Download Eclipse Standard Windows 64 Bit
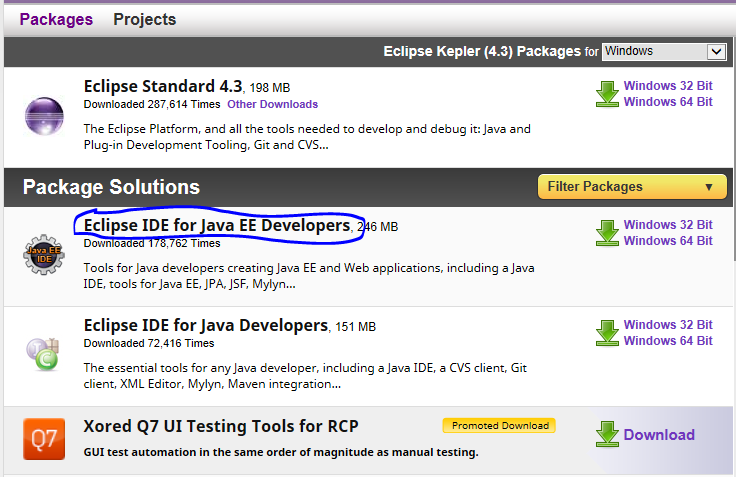Image resolution: width=736 pixels, height=477 pixels. [668, 102]
